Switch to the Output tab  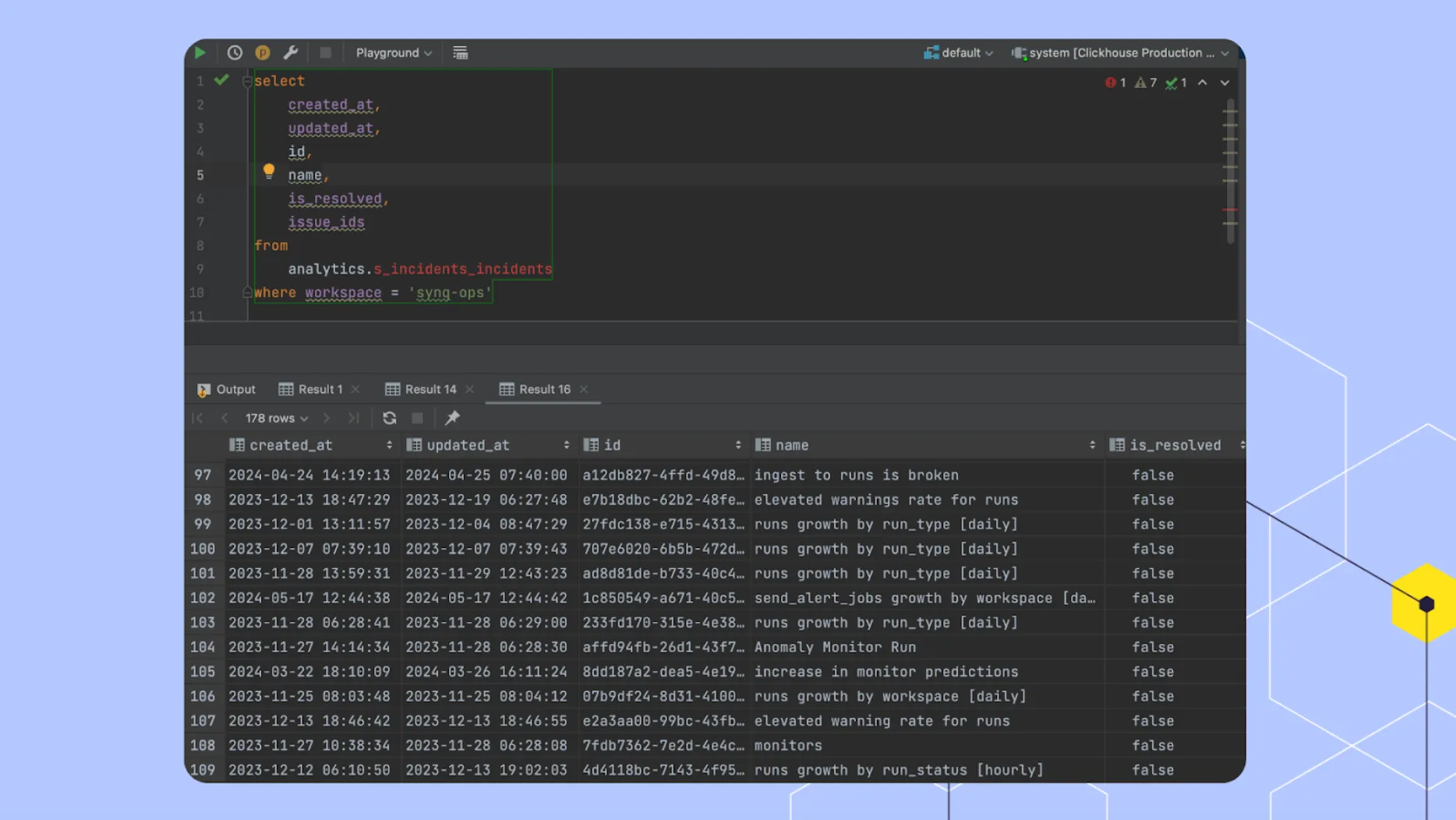pos(234,389)
